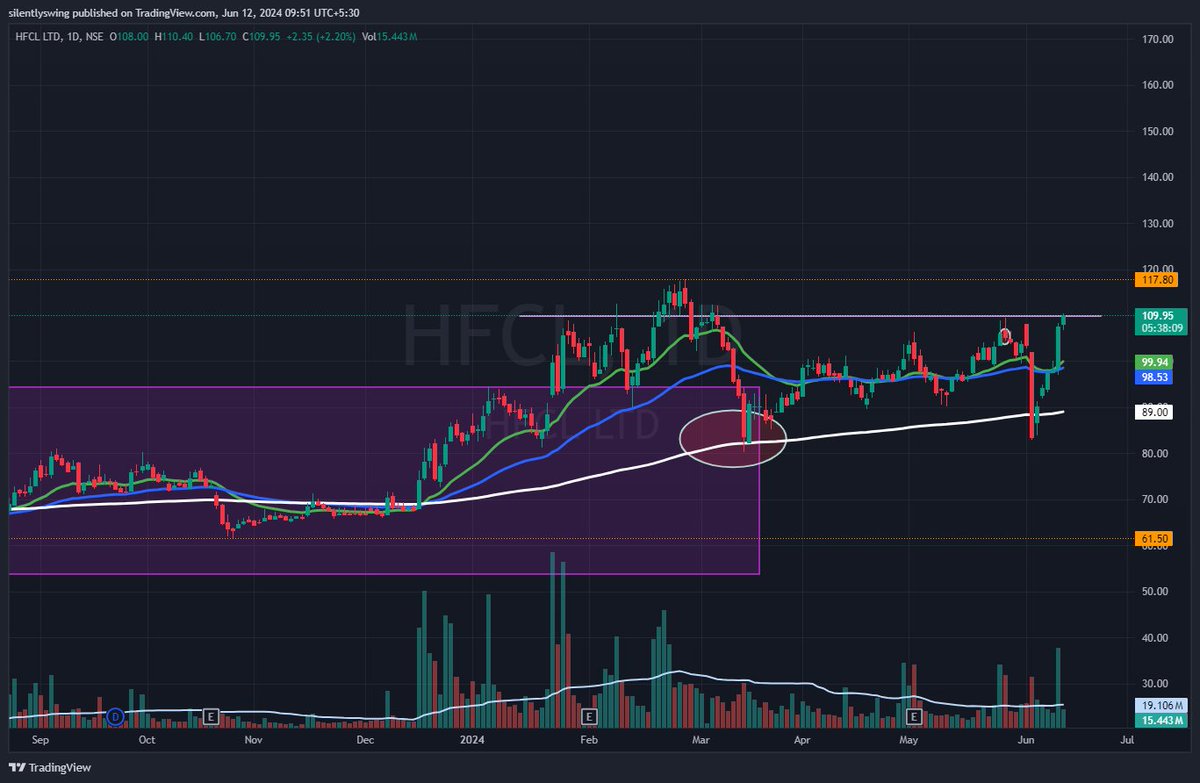This screenshot has width=1200, height=783.
Task: Click the 150.00 price axis label
Action: [x=1158, y=131]
